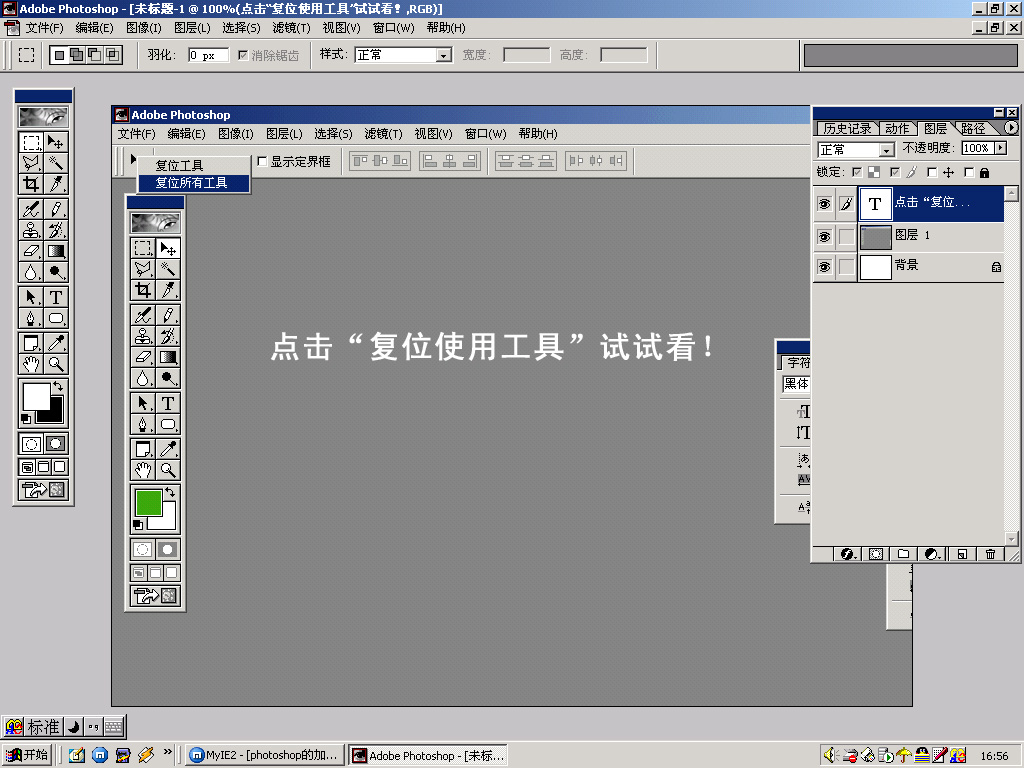Click the swap foreground/background colors arrow in main toolbox

click(58, 386)
